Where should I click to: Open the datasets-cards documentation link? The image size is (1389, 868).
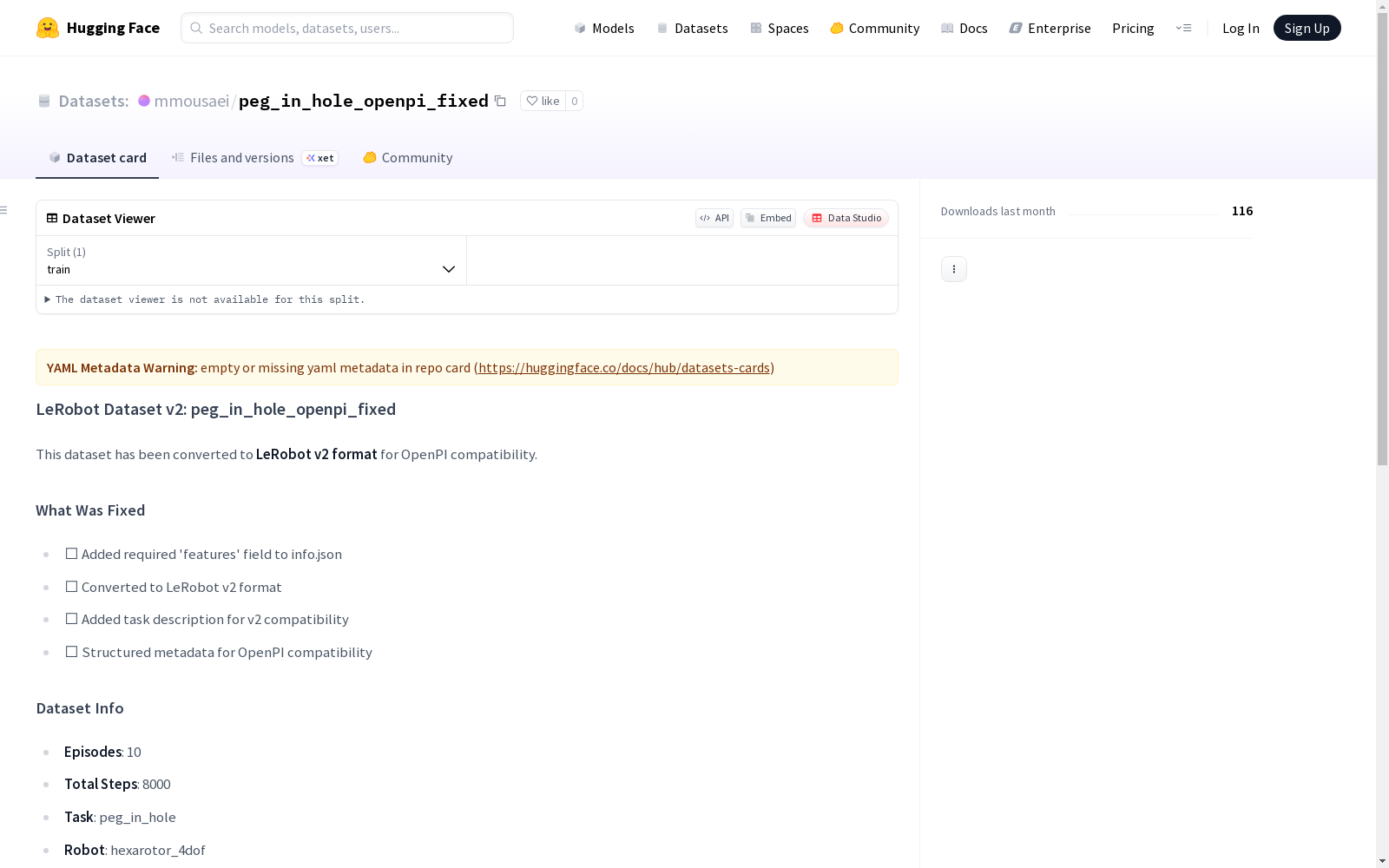coord(624,367)
